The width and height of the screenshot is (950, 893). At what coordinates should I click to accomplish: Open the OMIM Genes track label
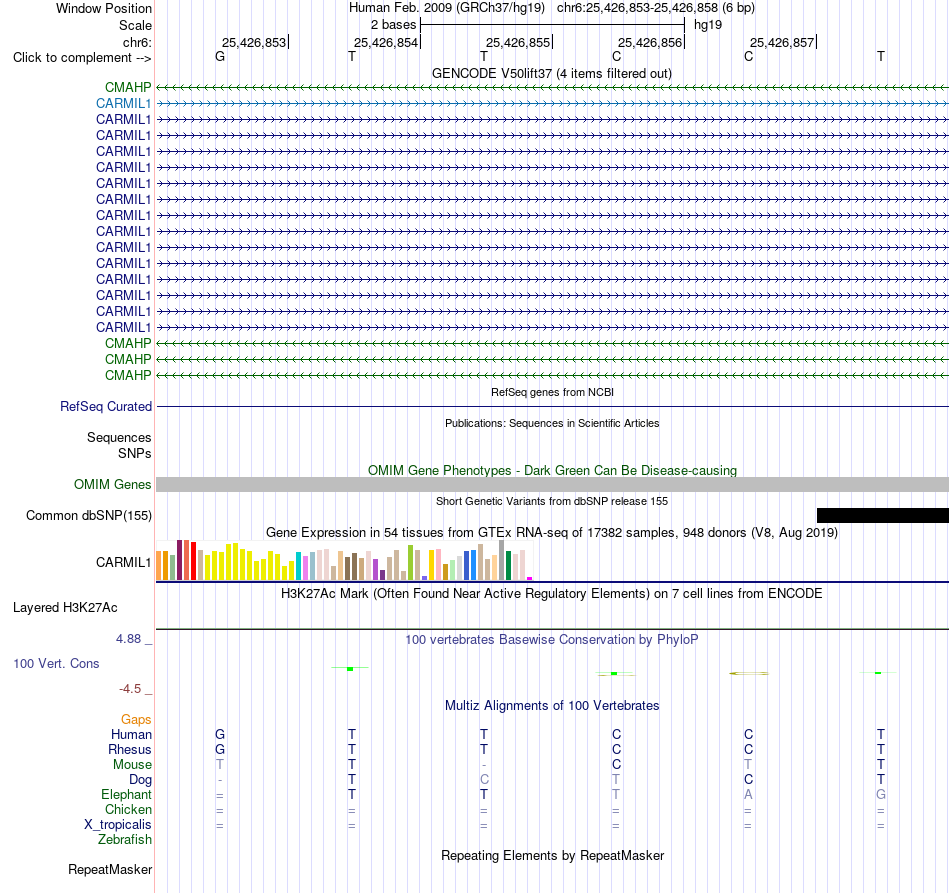click(113, 485)
